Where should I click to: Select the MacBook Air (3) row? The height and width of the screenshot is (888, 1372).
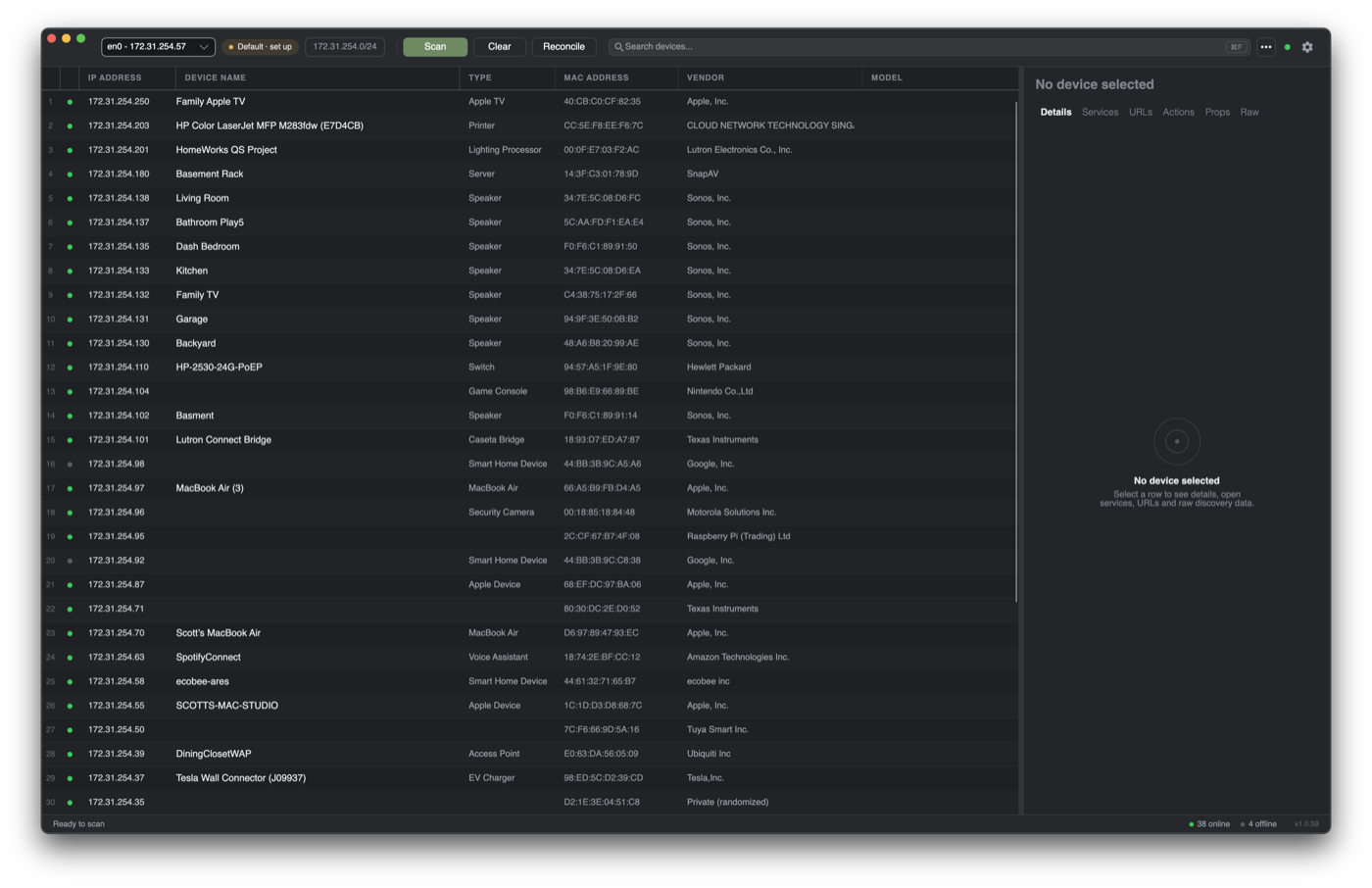click(x=529, y=488)
